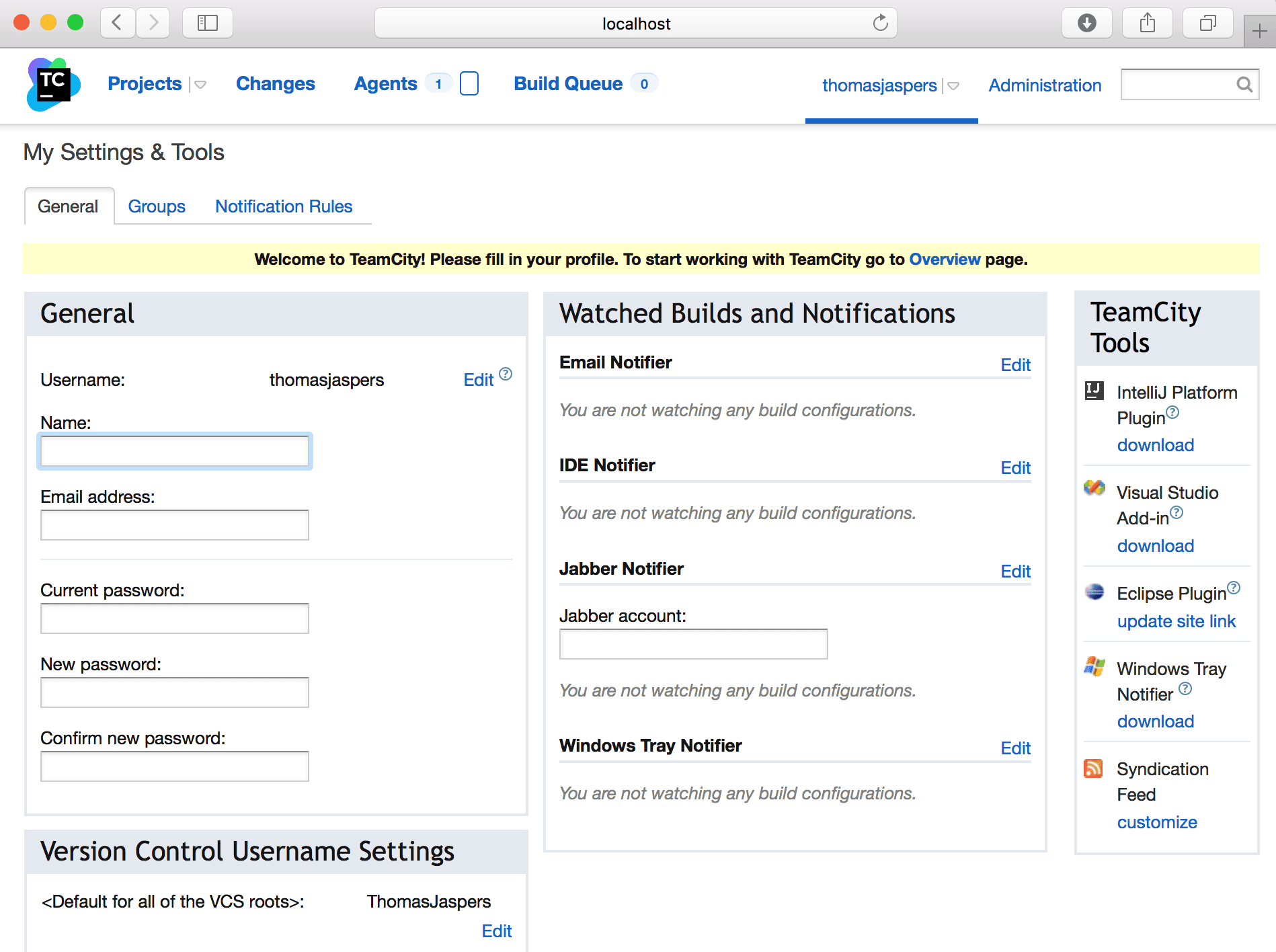
Task: Edit the Email Notifier settings
Action: (x=1015, y=365)
